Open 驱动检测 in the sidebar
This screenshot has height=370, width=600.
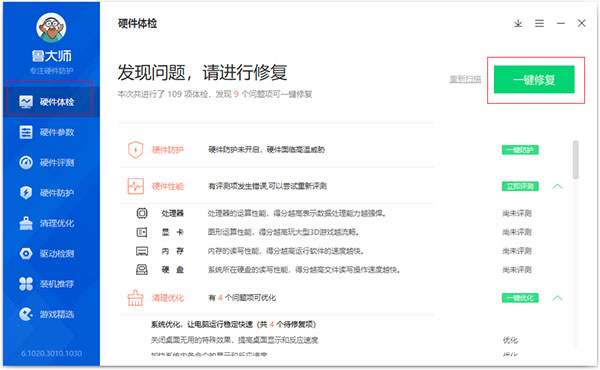pyautogui.click(x=50, y=253)
